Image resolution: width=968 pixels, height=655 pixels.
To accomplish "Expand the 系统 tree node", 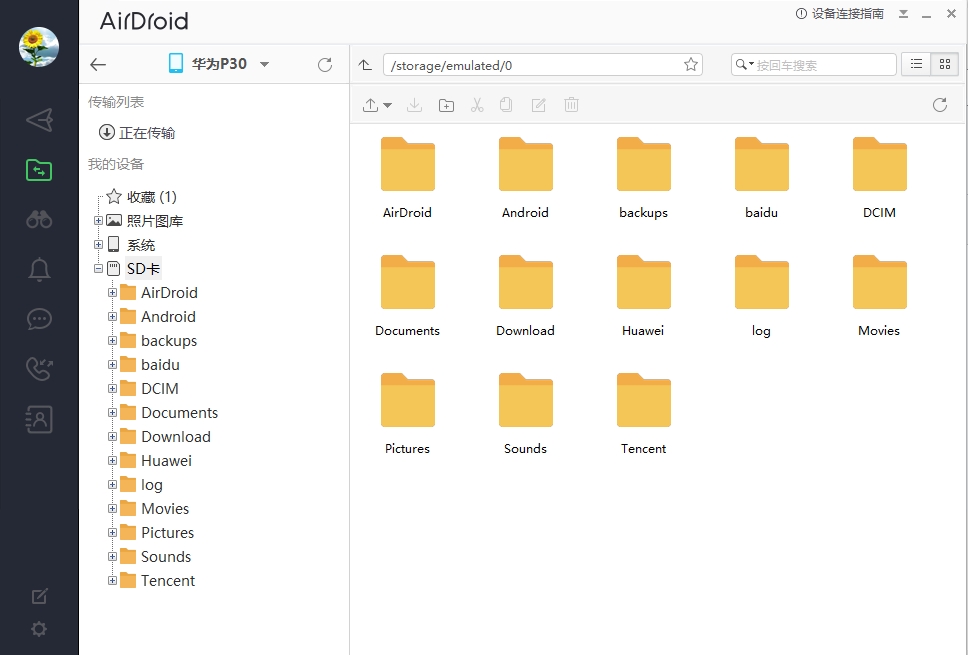I will pos(98,244).
